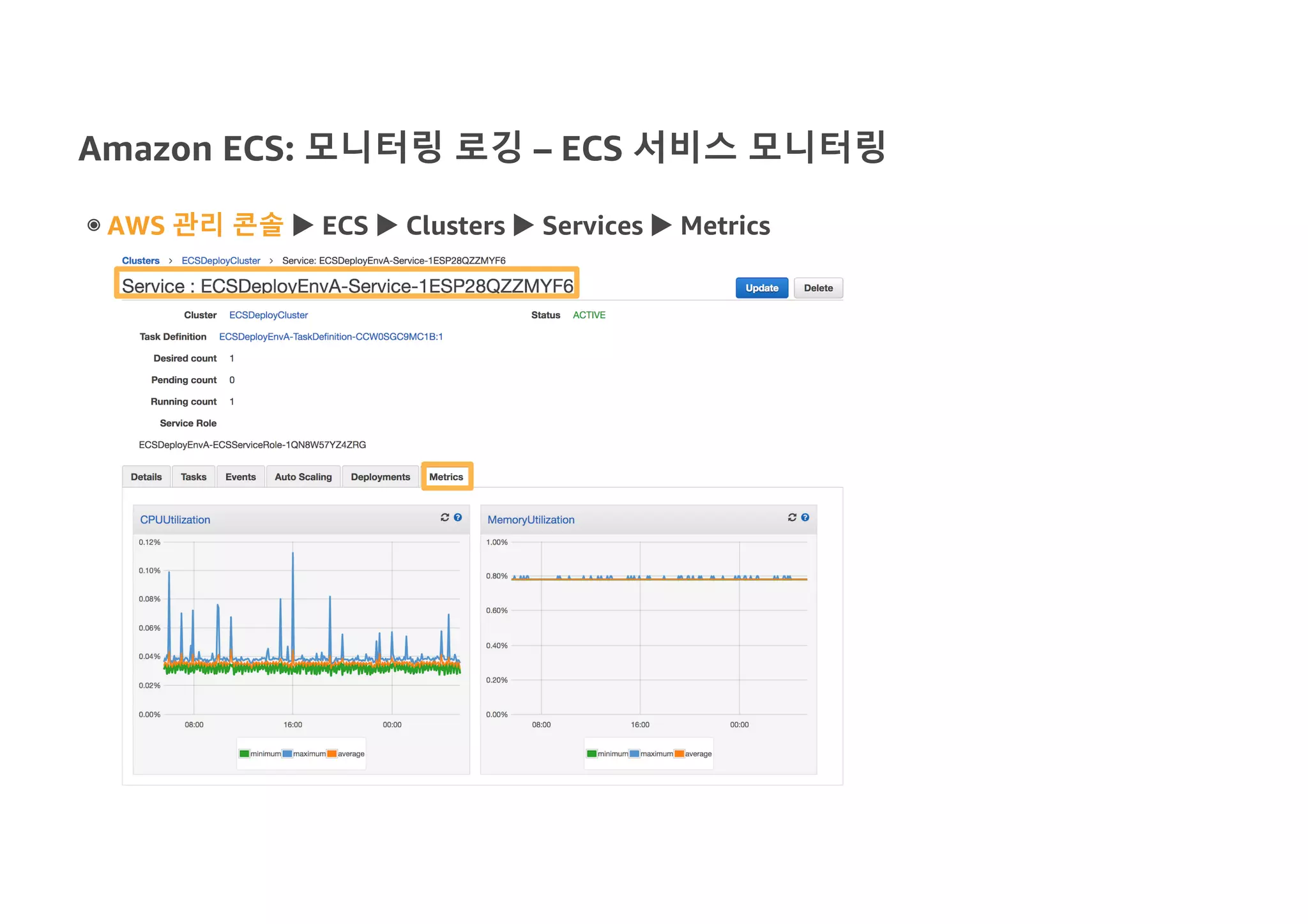Viewport: 1308px width, 924px height.
Task: Click maximum legend swatch in CPU chart
Action: tap(287, 754)
